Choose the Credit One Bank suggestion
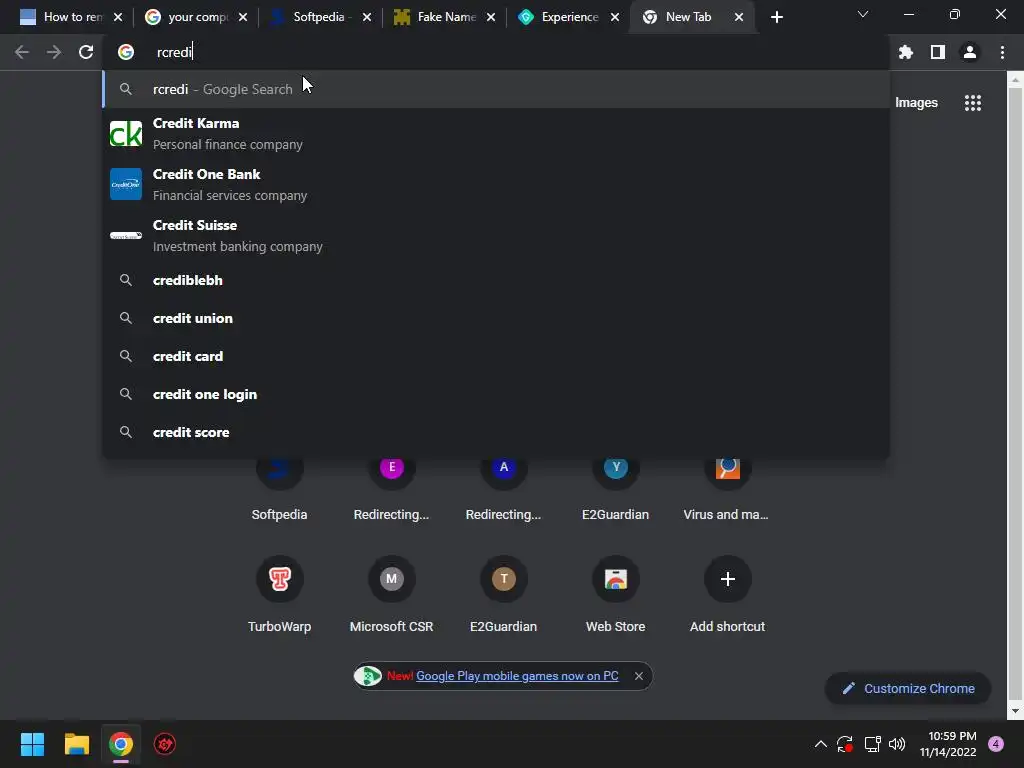Image resolution: width=1024 pixels, height=768 pixels. (x=496, y=185)
